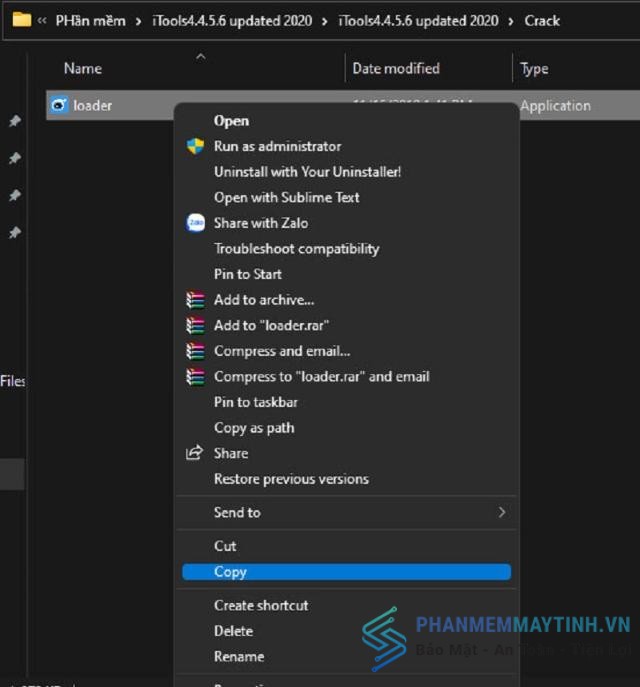Choose Open from the context menu
Image resolution: width=640 pixels, height=687 pixels.
(x=231, y=120)
